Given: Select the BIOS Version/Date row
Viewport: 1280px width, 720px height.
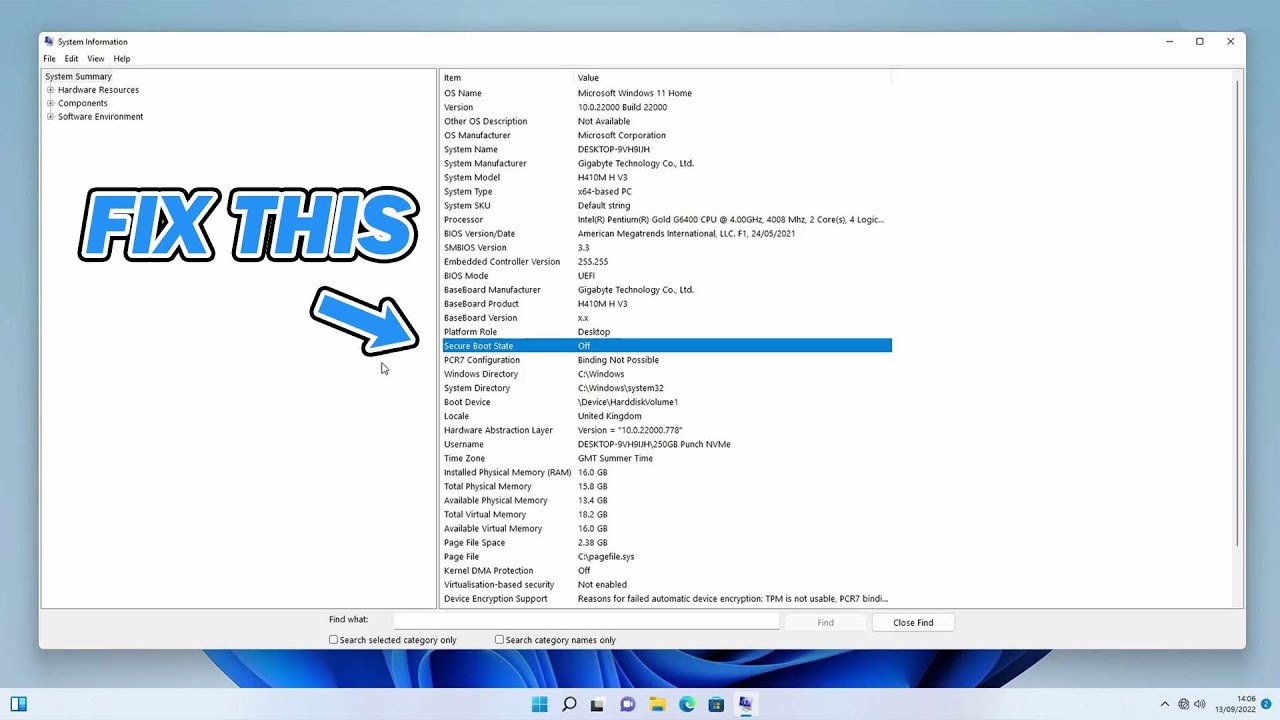Looking at the screenshot, I should point(667,233).
